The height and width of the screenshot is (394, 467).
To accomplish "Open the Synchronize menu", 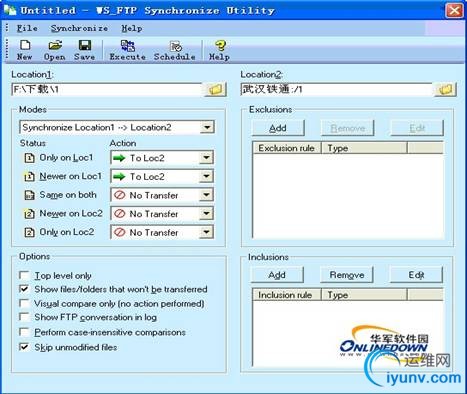I will (79, 28).
